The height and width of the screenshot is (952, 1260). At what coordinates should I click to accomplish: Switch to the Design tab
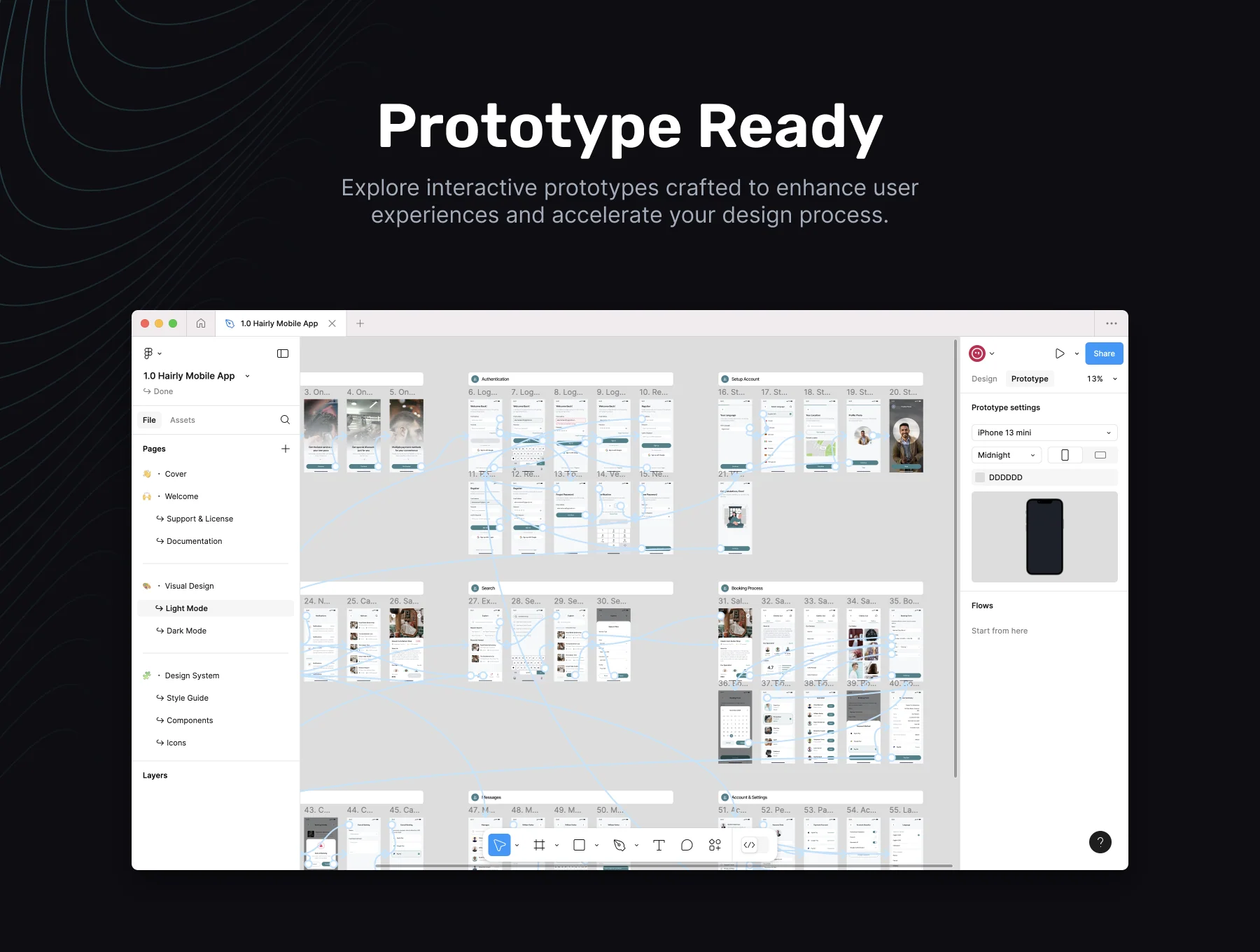[x=984, y=379]
